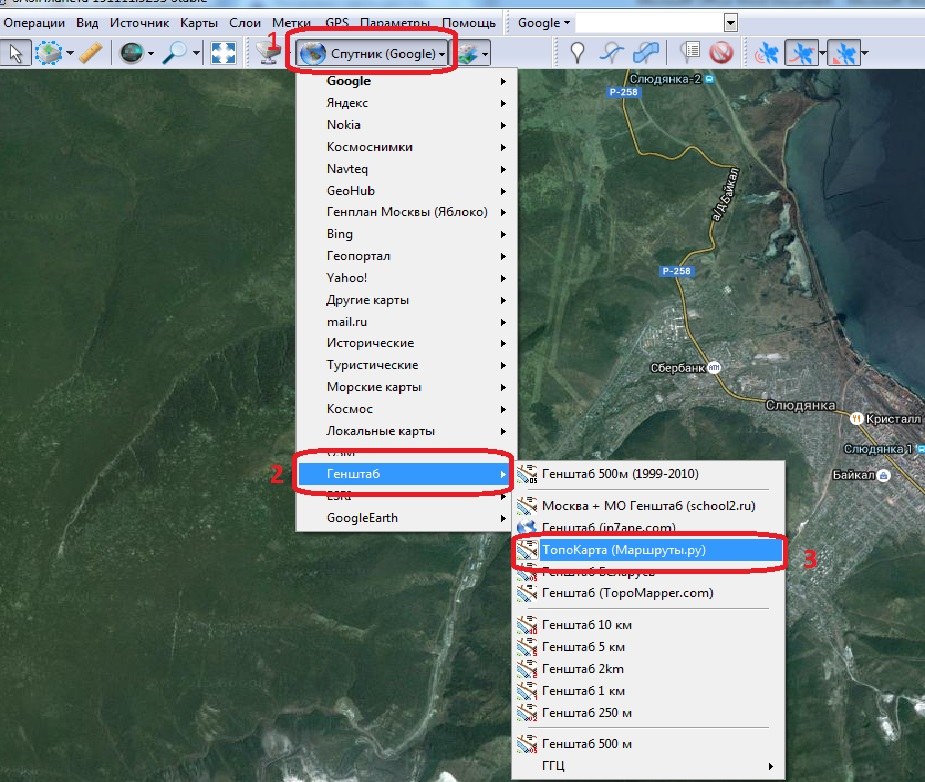
Task: Open the GPS menu
Action: [x=337, y=23]
